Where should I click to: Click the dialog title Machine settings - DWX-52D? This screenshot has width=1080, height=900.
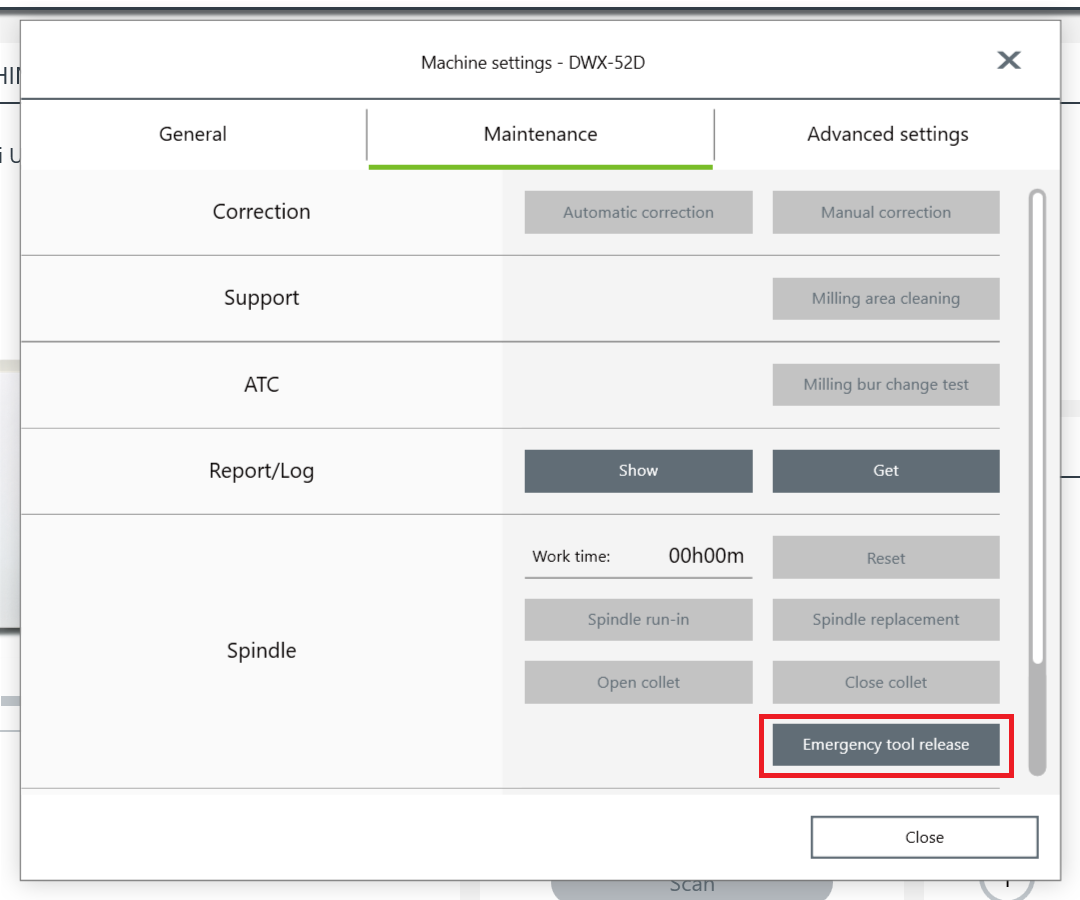tap(533, 63)
